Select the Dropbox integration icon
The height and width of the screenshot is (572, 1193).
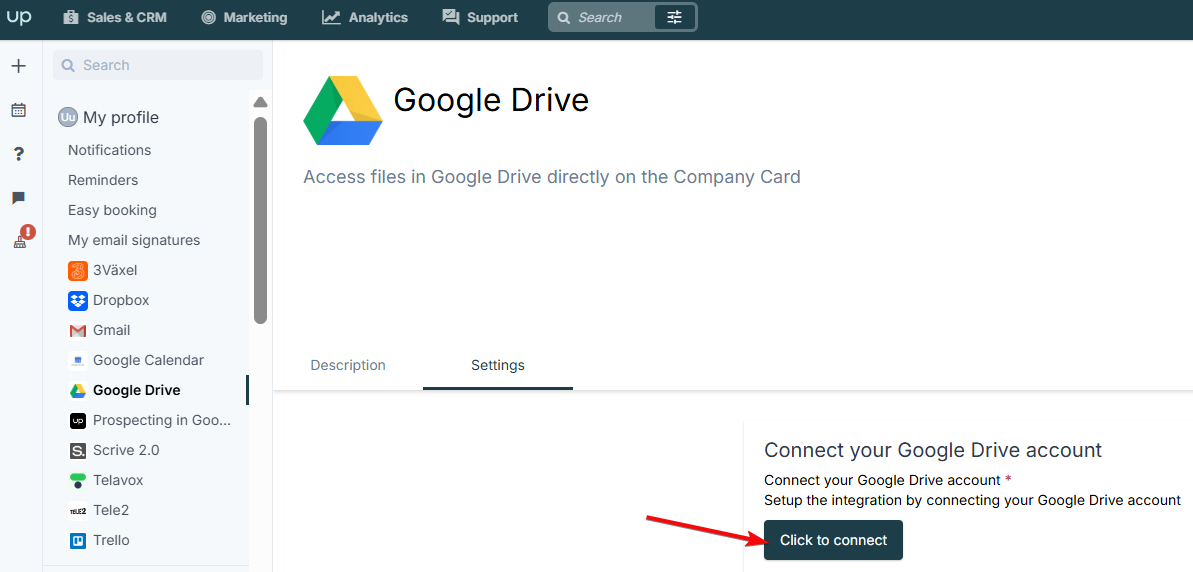click(78, 300)
